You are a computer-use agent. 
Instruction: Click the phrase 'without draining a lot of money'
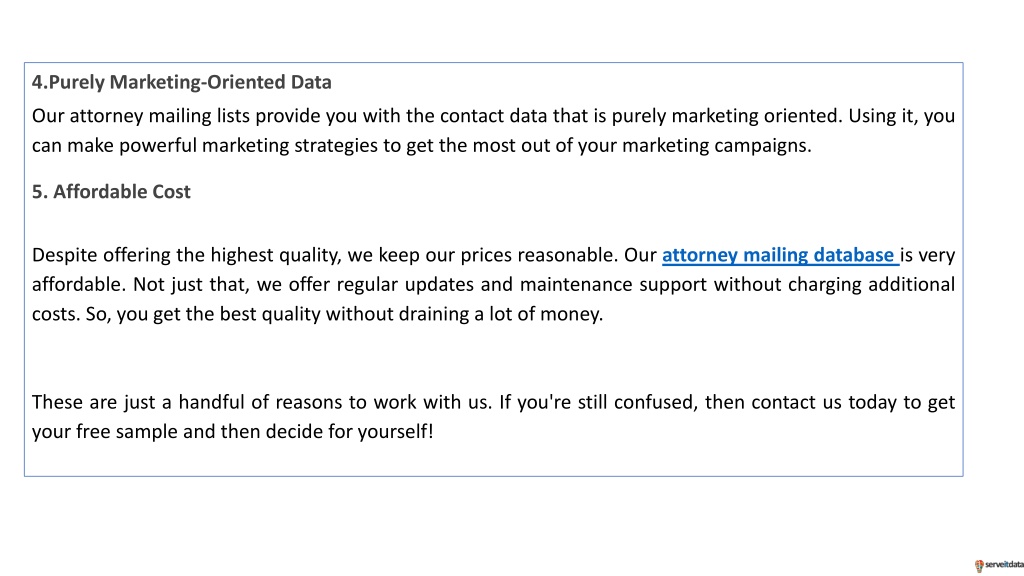[464, 314]
